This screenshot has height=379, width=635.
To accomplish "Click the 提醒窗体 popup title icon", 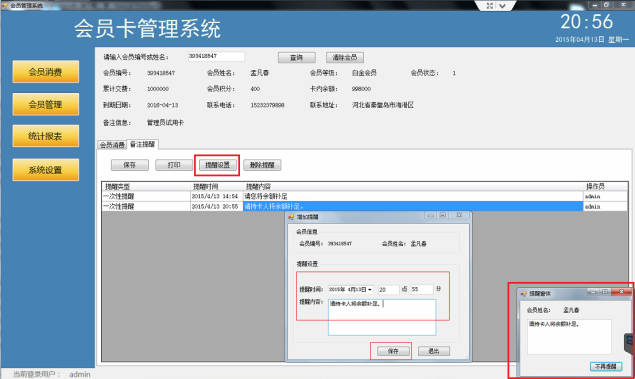I will tap(523, 293).
